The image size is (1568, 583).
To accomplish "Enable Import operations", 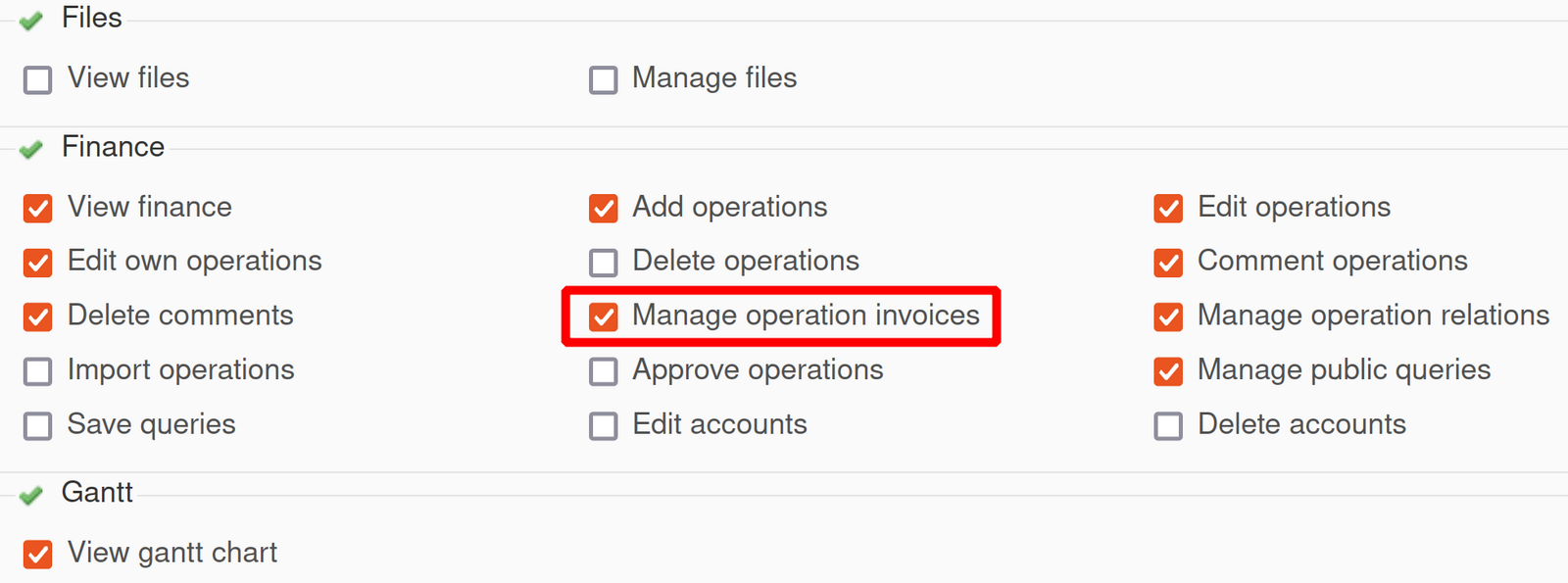I will pyautogui.click(x=36, y=371).
